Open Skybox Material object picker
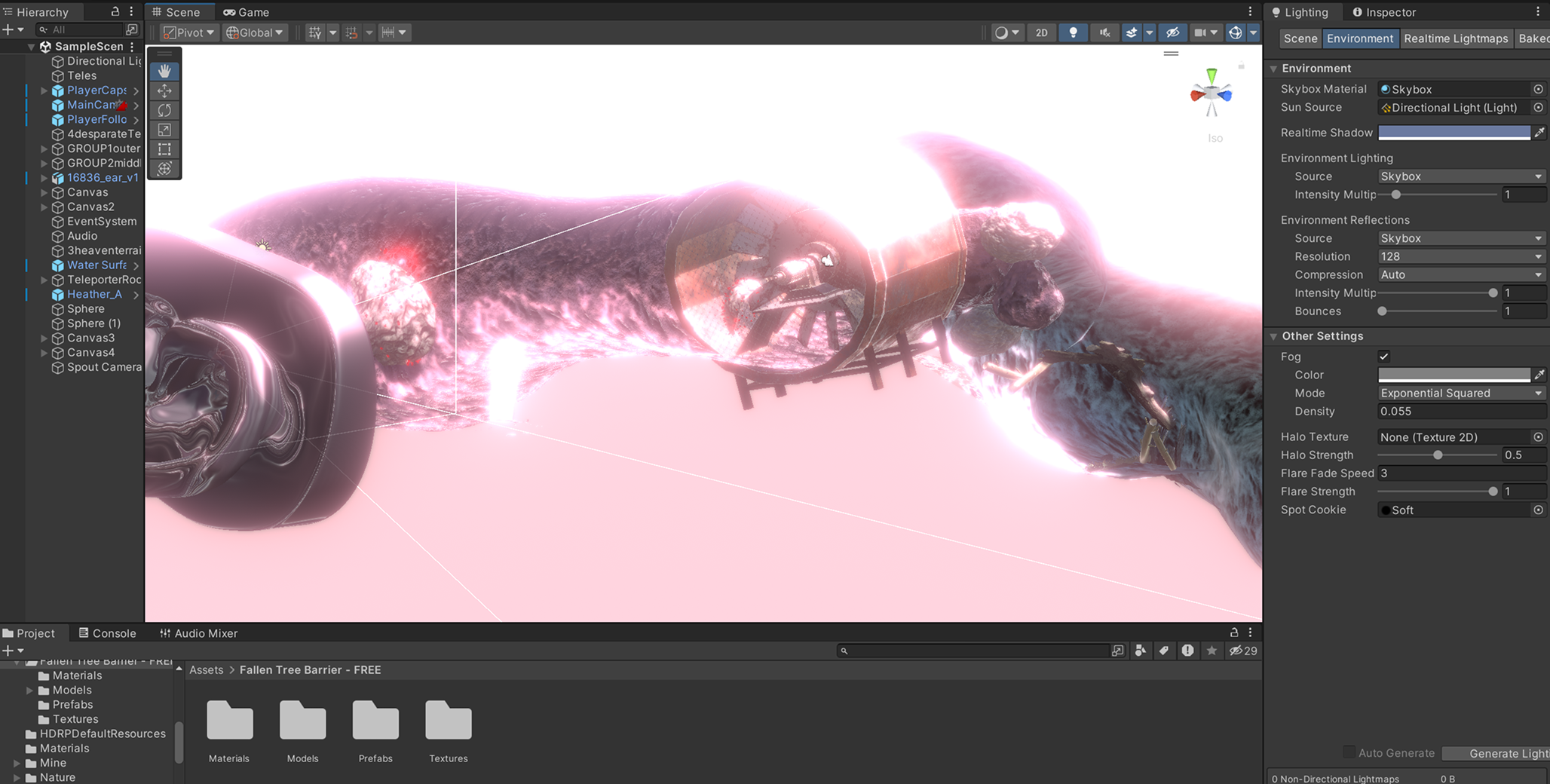The image size is (1550, 784). coord(1538,89)
